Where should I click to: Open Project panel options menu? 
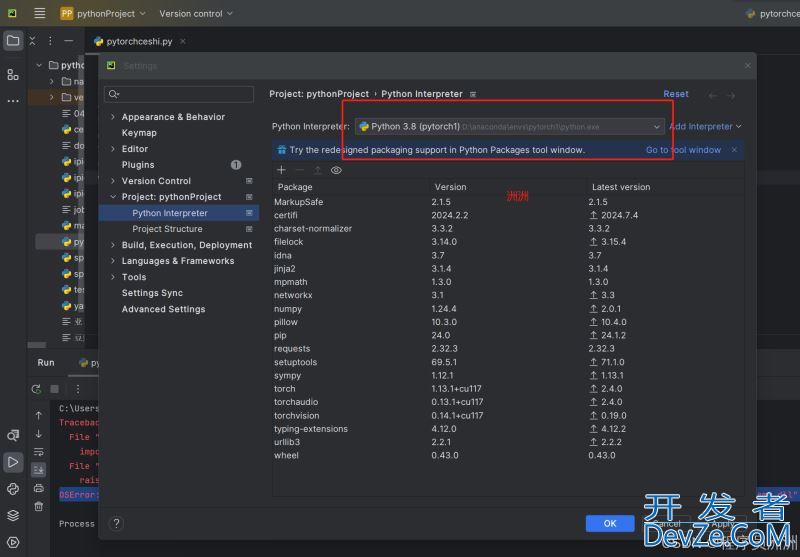(x=50, y=41)
